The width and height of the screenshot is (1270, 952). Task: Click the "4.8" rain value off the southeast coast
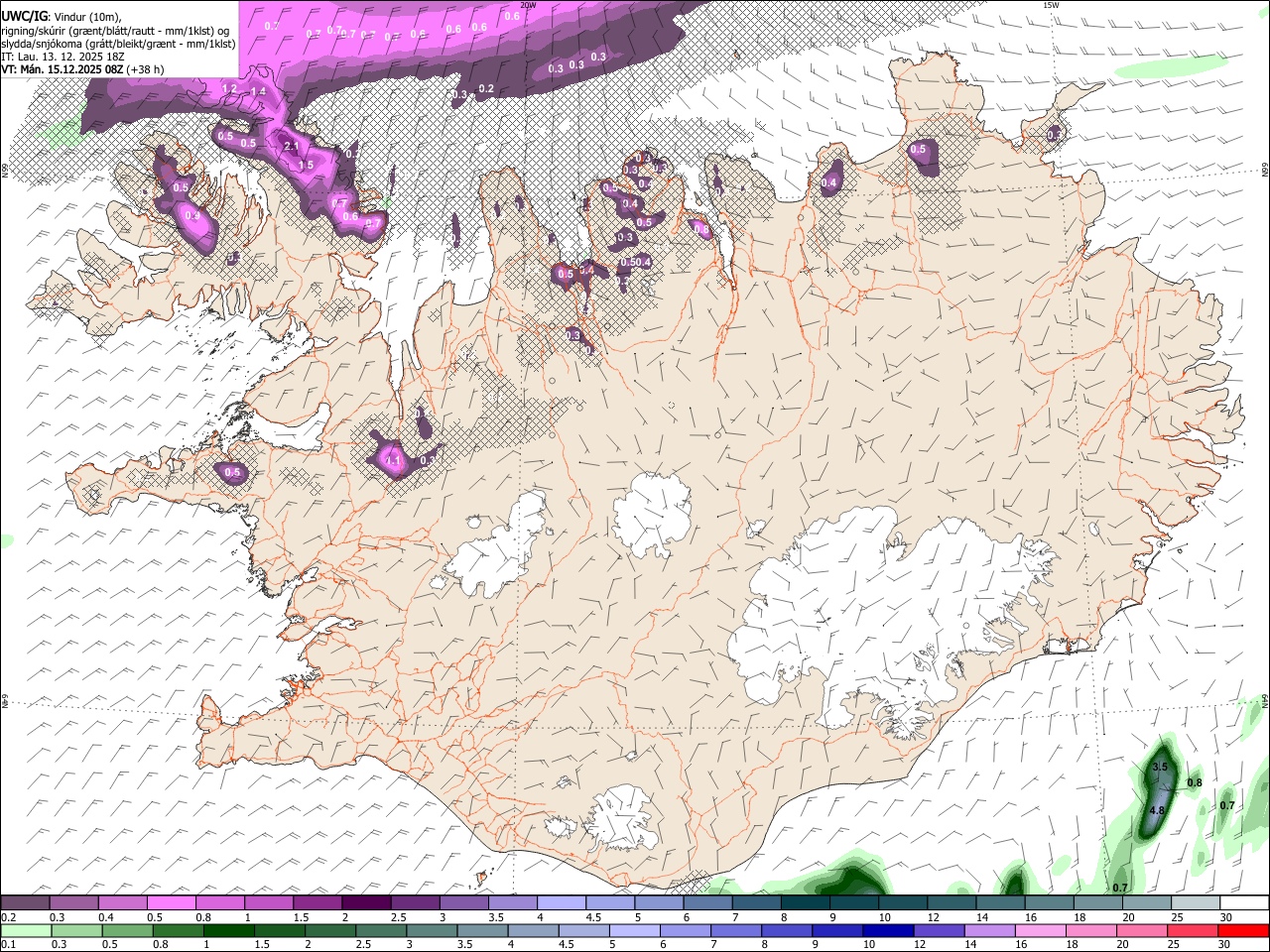point(1157,810)
